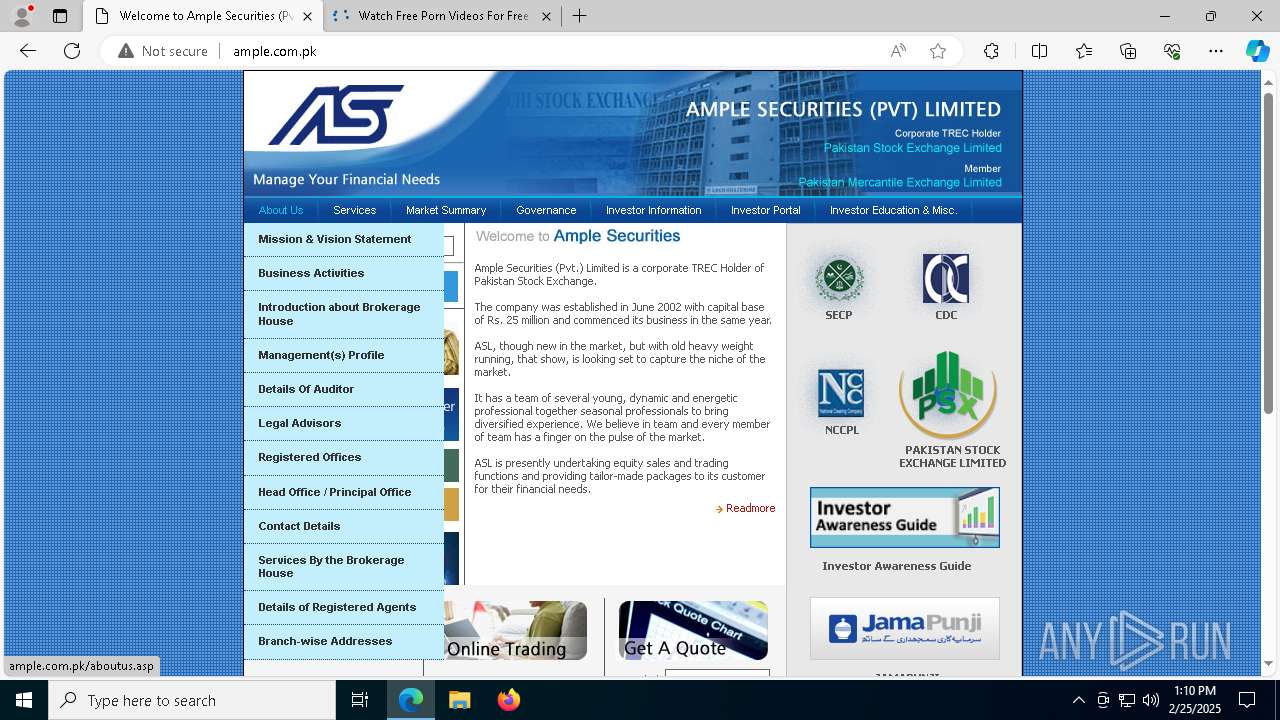Open Investor Education & Misc. menu
The height and width of the screenshot is (720, 1280).
893,210
